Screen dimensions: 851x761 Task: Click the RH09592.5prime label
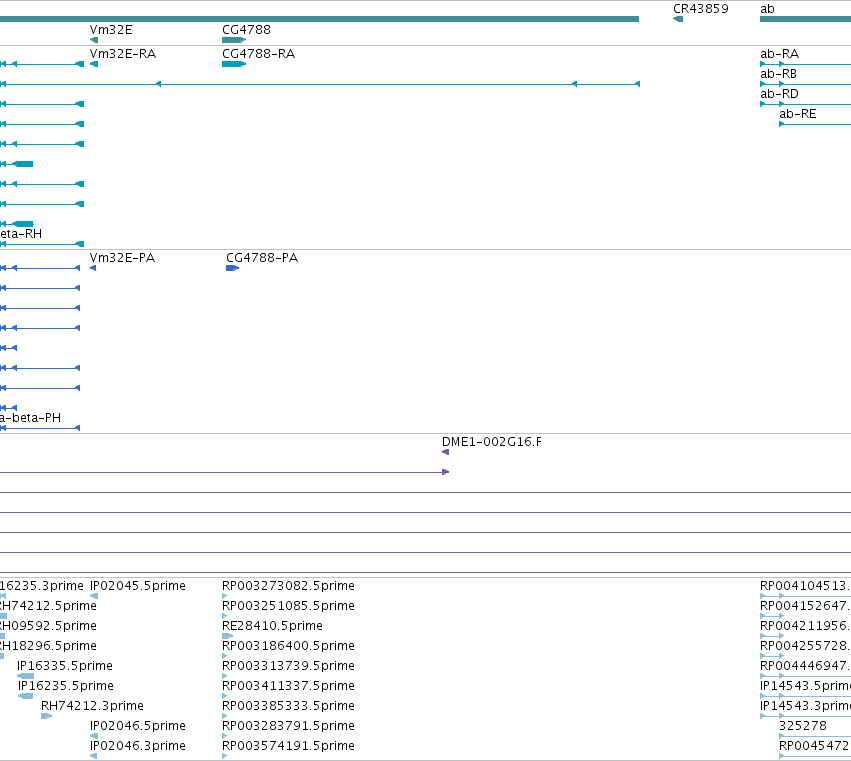pos(48,626)
